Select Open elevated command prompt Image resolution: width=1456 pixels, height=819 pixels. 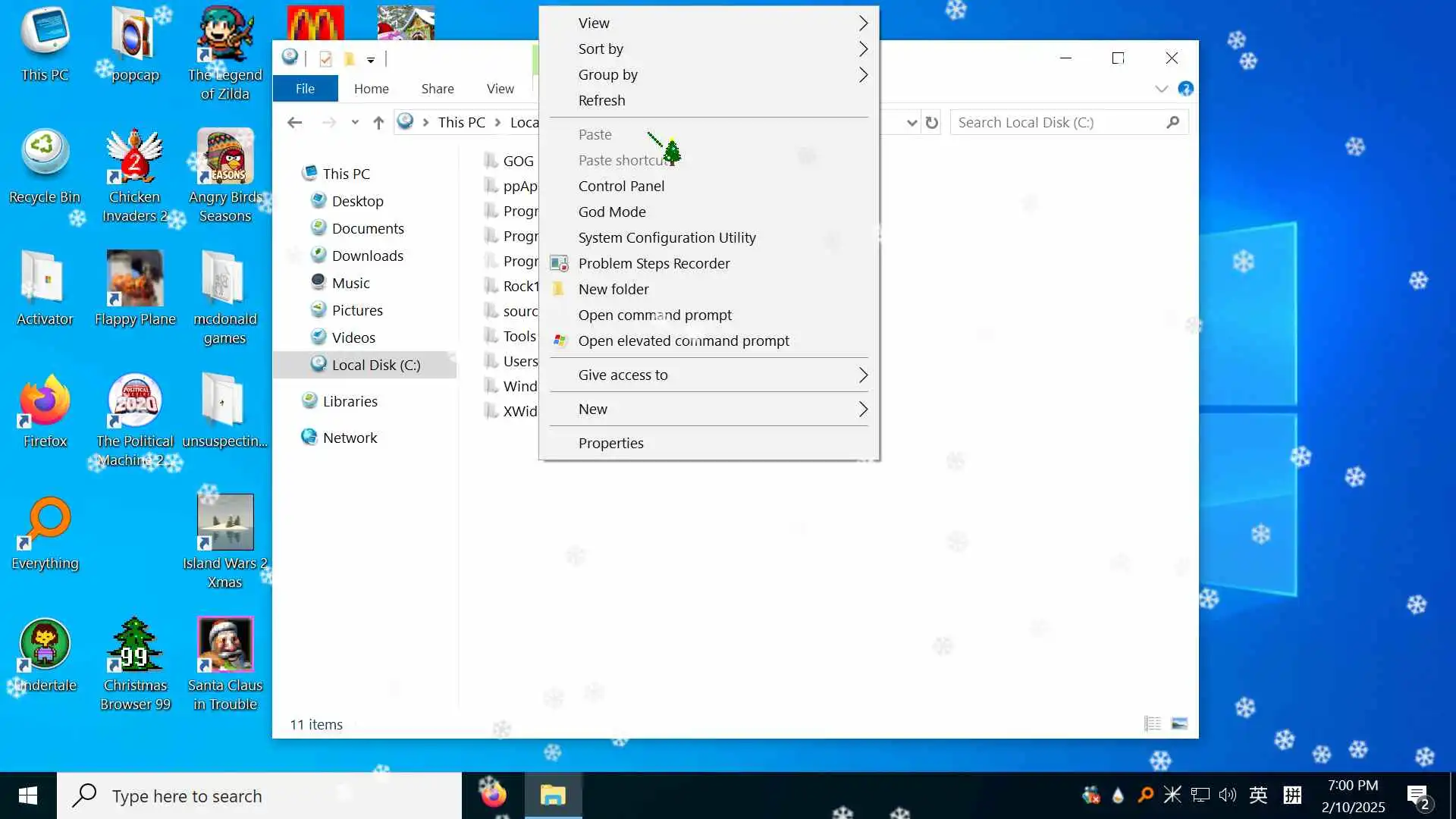(683, 340)
